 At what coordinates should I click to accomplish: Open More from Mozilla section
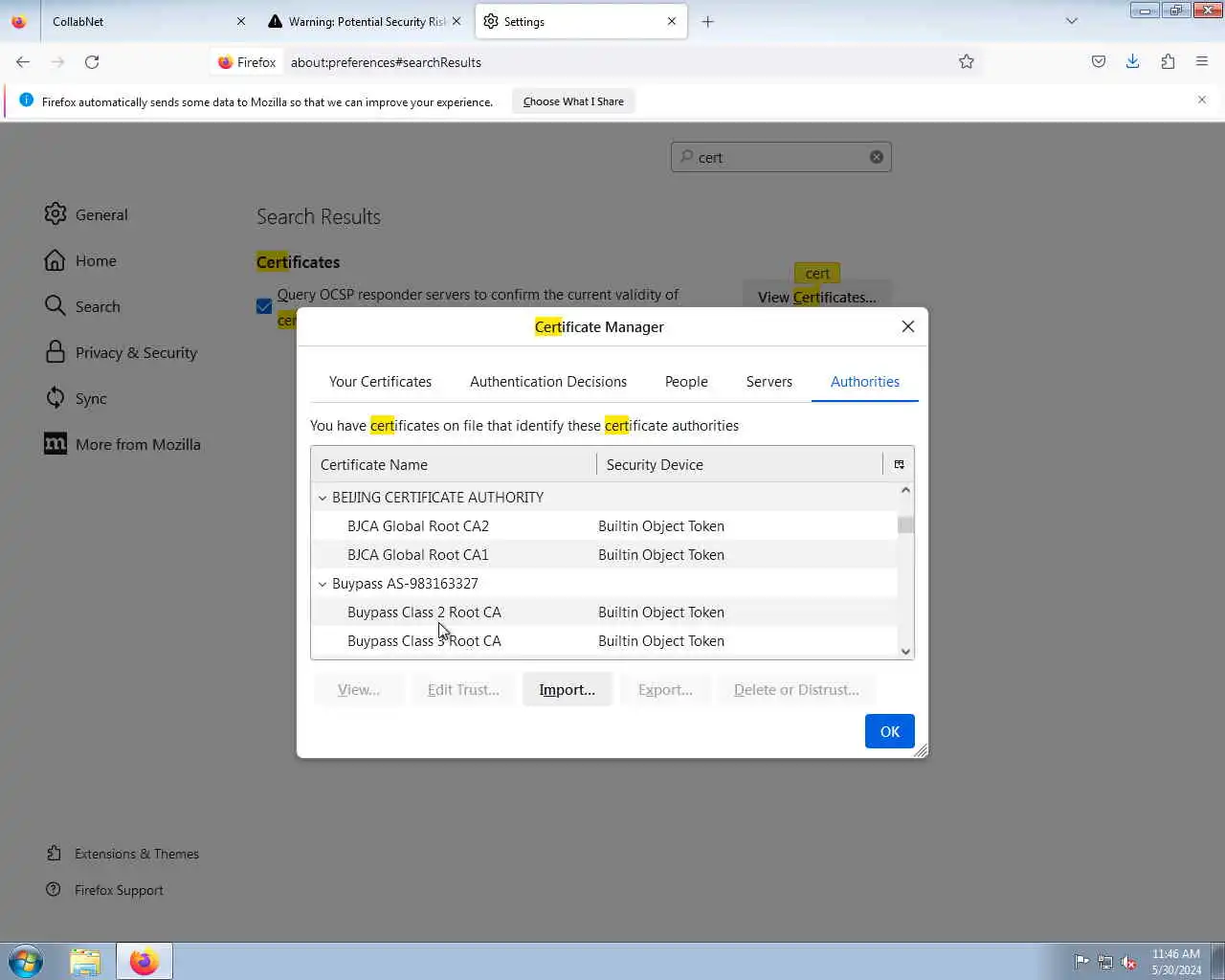[122, 444]
